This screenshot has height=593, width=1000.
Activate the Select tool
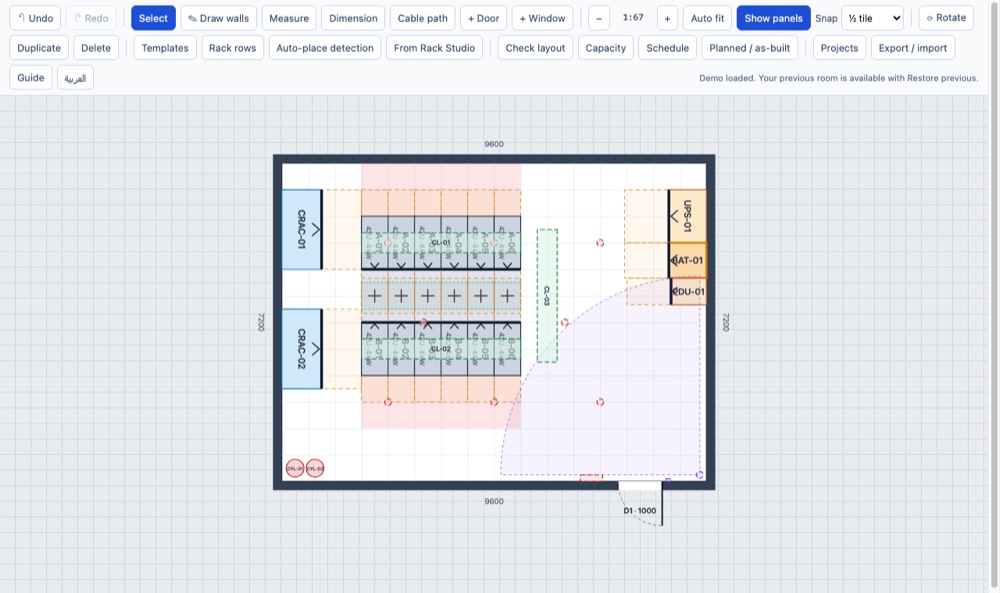[x=153, y=18]
